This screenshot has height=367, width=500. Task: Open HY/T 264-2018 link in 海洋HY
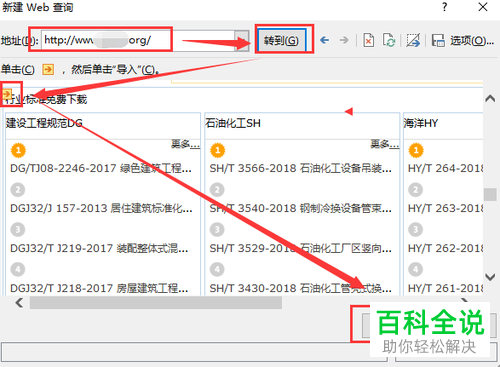445,168
